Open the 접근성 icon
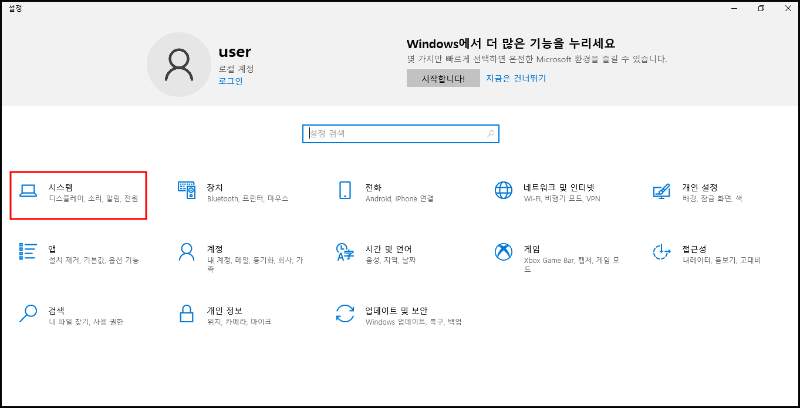The image size is (800, 408). pos(662,251)
